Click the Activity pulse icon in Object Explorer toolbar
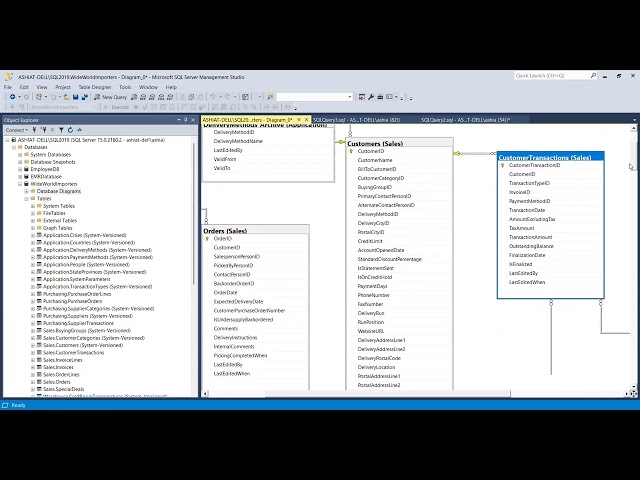 [80, 130]
